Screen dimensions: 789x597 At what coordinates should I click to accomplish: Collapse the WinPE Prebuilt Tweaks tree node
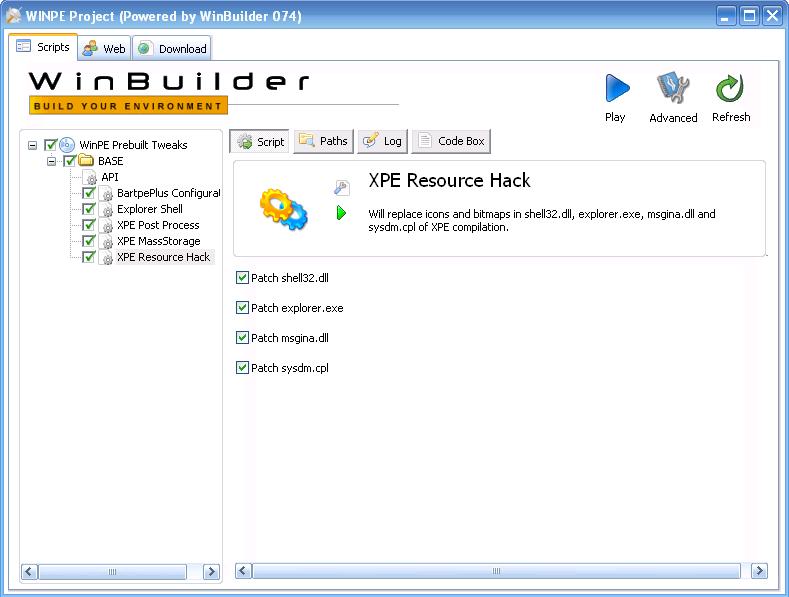coord(32,145)
